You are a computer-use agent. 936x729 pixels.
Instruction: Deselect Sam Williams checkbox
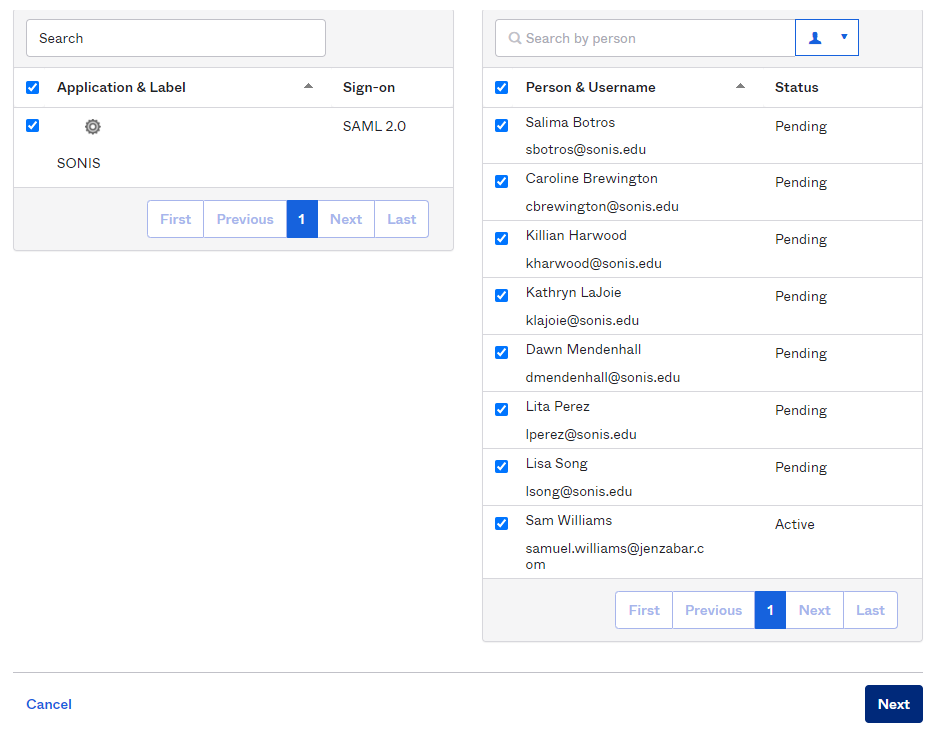click(501, 523)
